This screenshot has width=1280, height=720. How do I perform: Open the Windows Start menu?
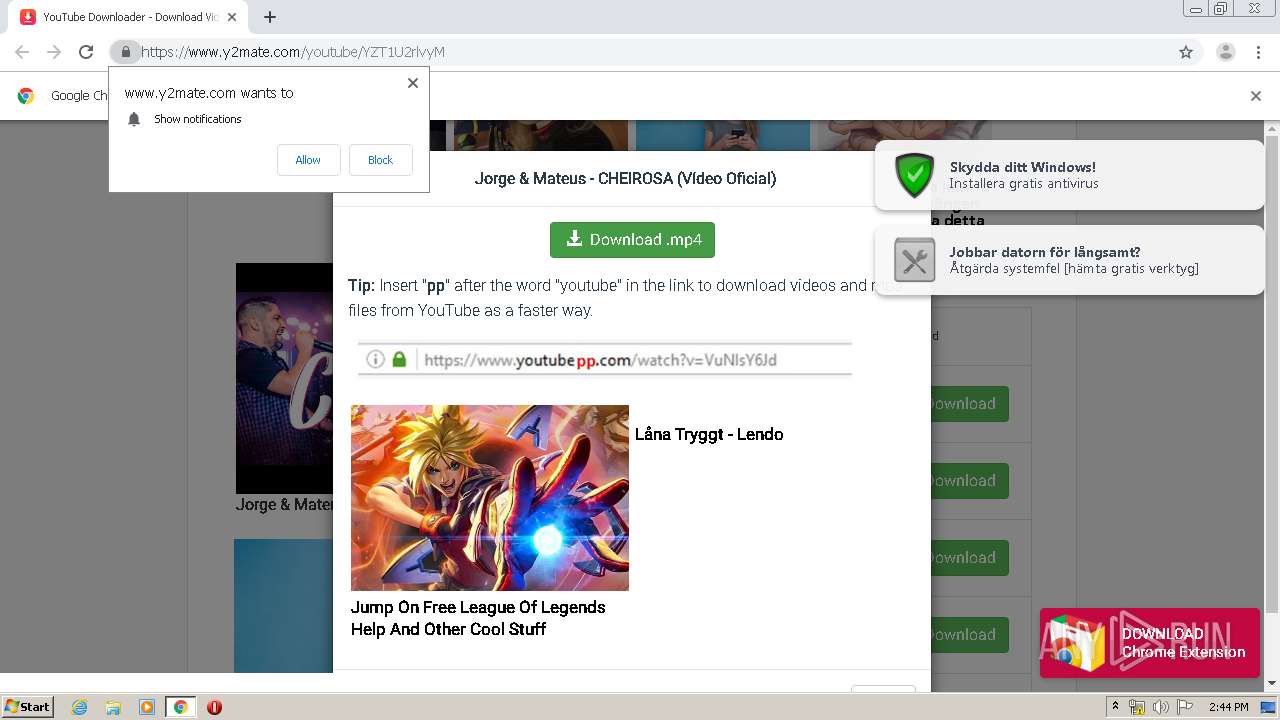28,707
